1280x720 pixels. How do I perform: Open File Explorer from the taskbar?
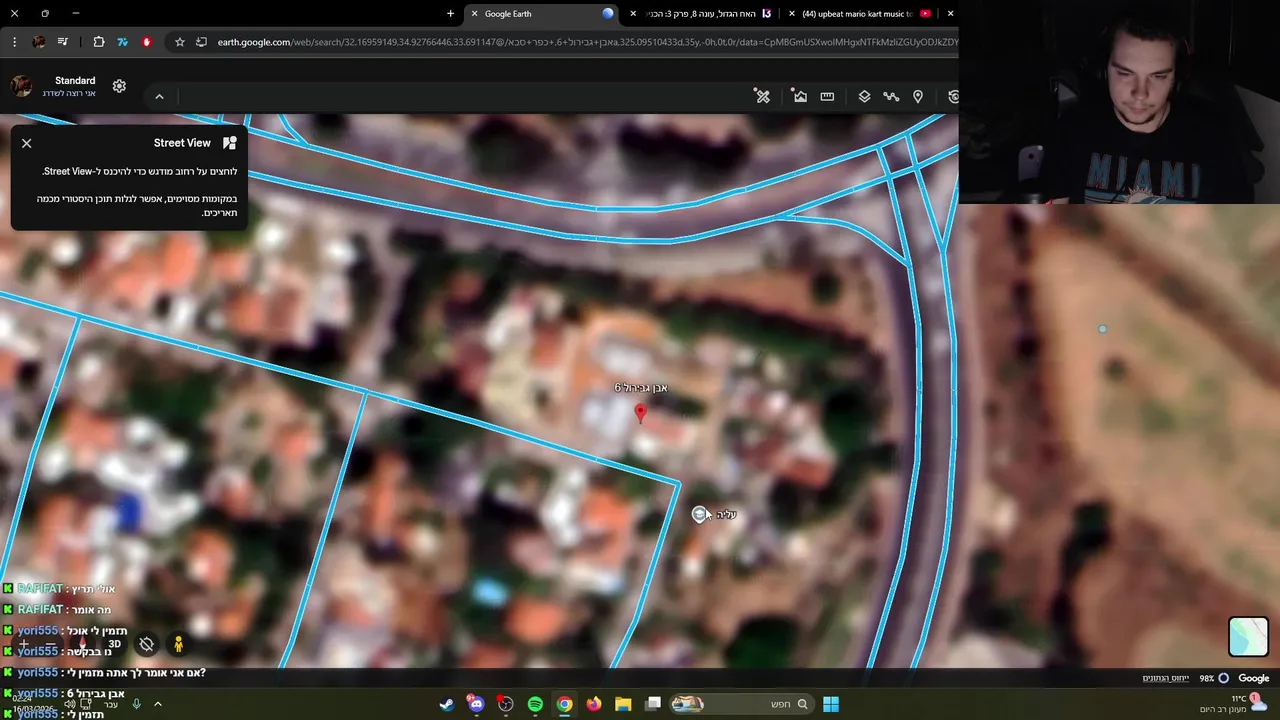click(x=623, y=704)
